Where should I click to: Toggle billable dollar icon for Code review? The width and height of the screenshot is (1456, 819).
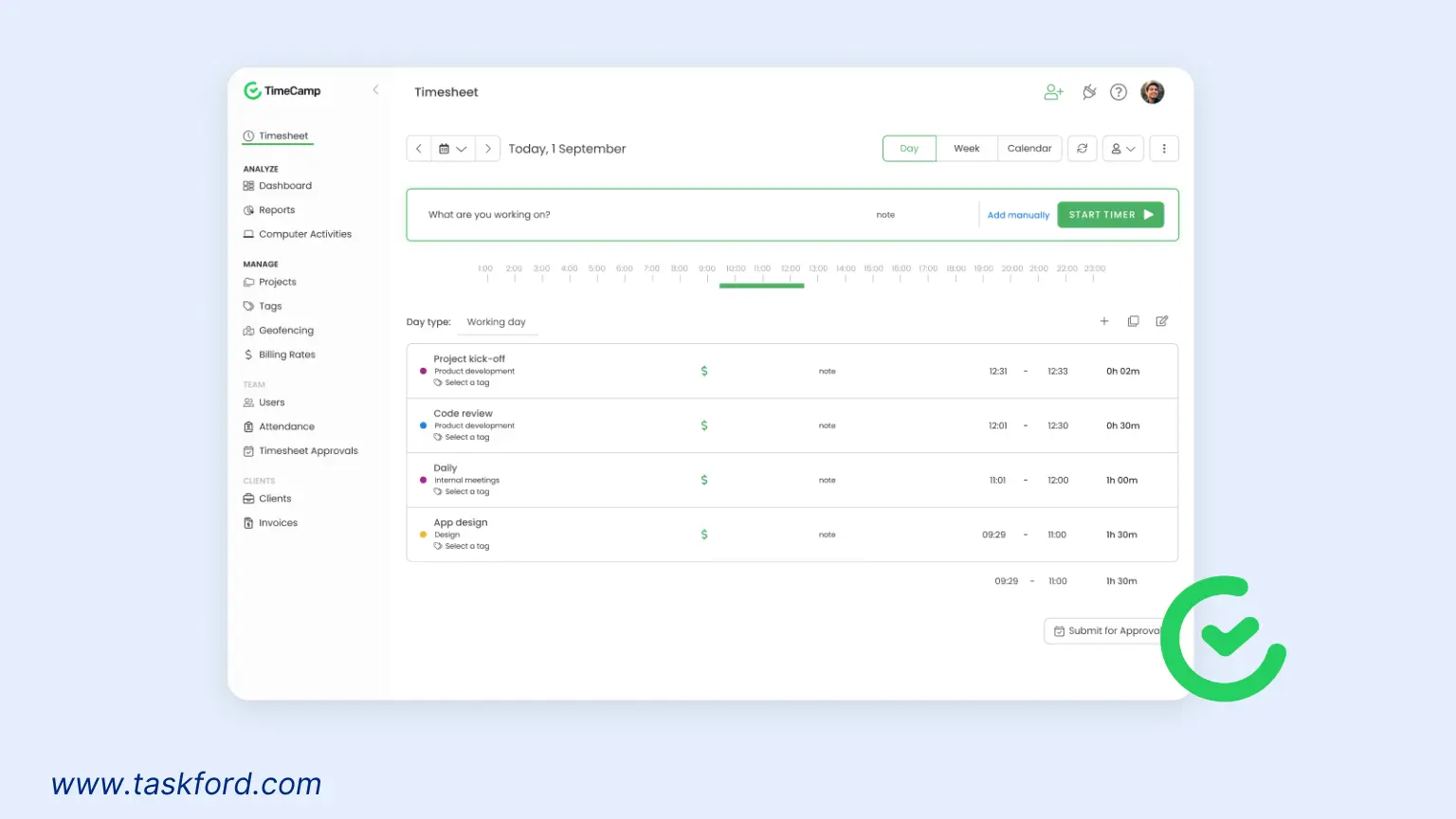coord(704,426)
